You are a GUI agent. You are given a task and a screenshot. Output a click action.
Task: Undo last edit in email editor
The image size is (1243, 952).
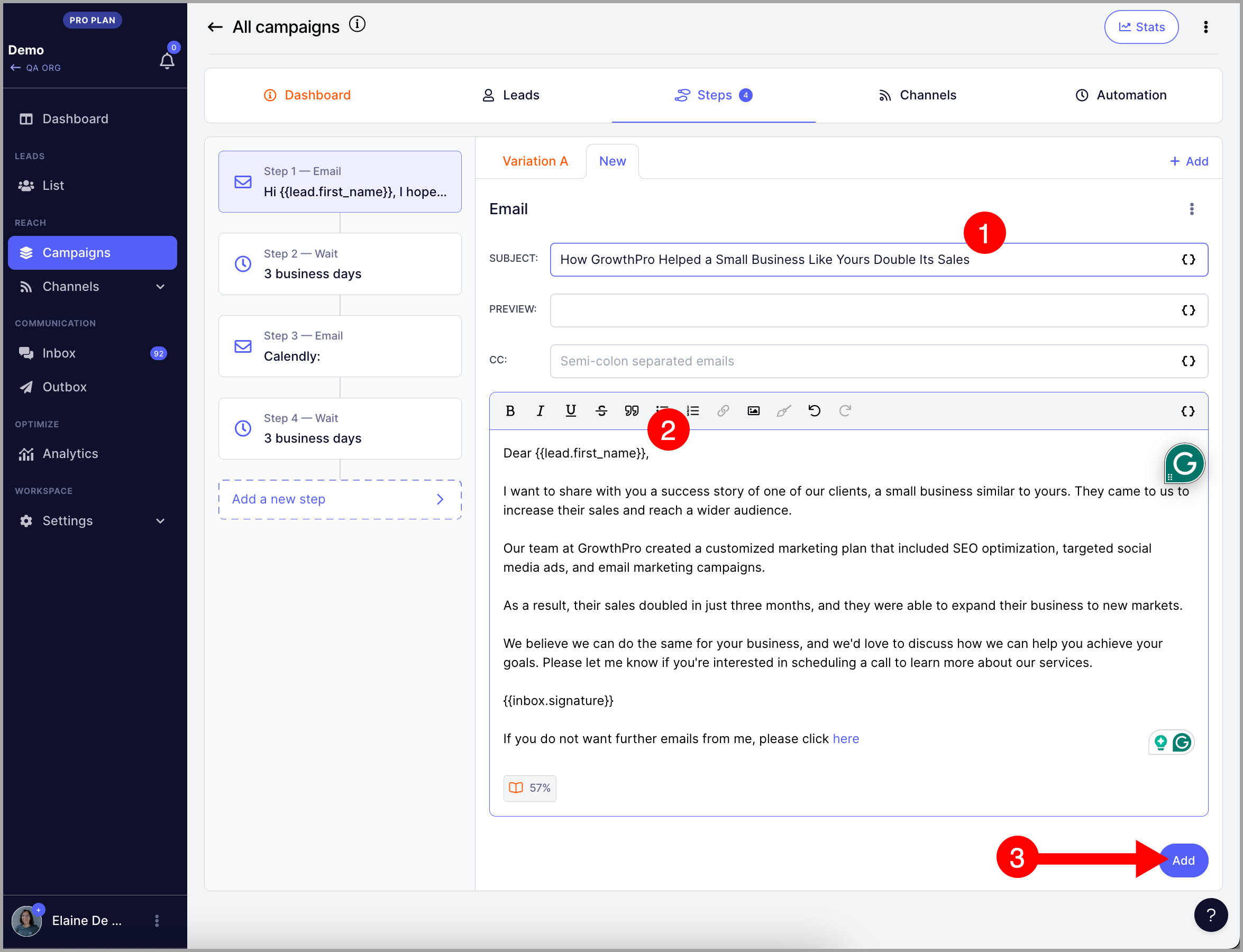point(815,411)
